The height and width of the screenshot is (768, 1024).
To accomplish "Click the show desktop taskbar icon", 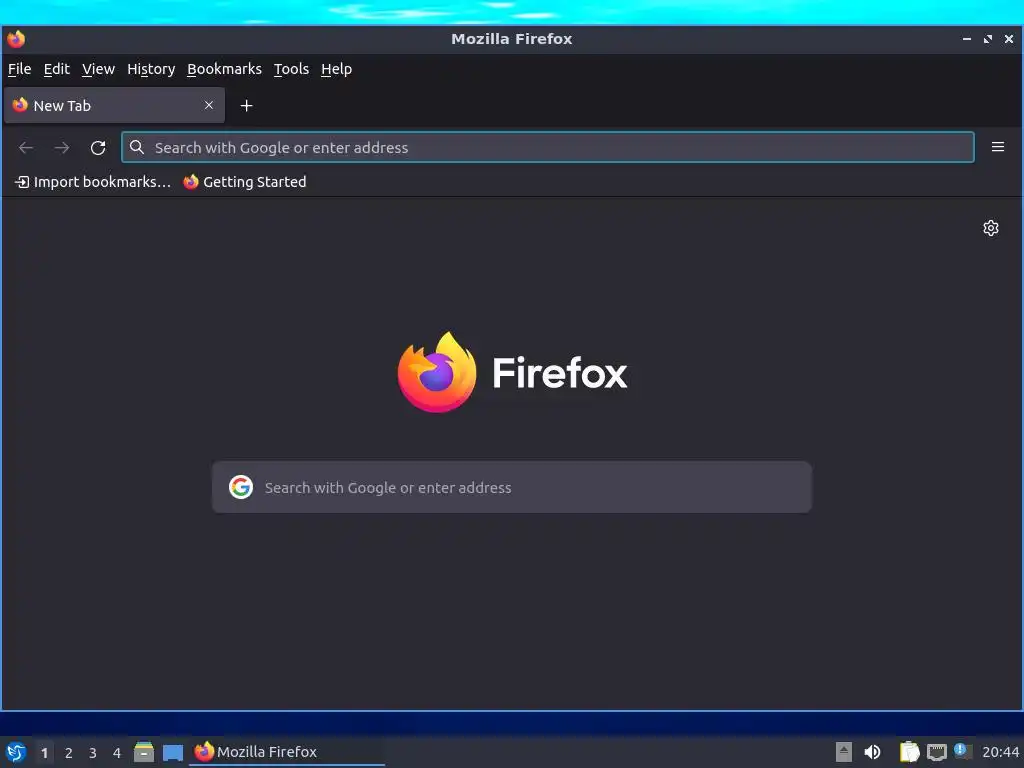I will click(x=173, y=752).
